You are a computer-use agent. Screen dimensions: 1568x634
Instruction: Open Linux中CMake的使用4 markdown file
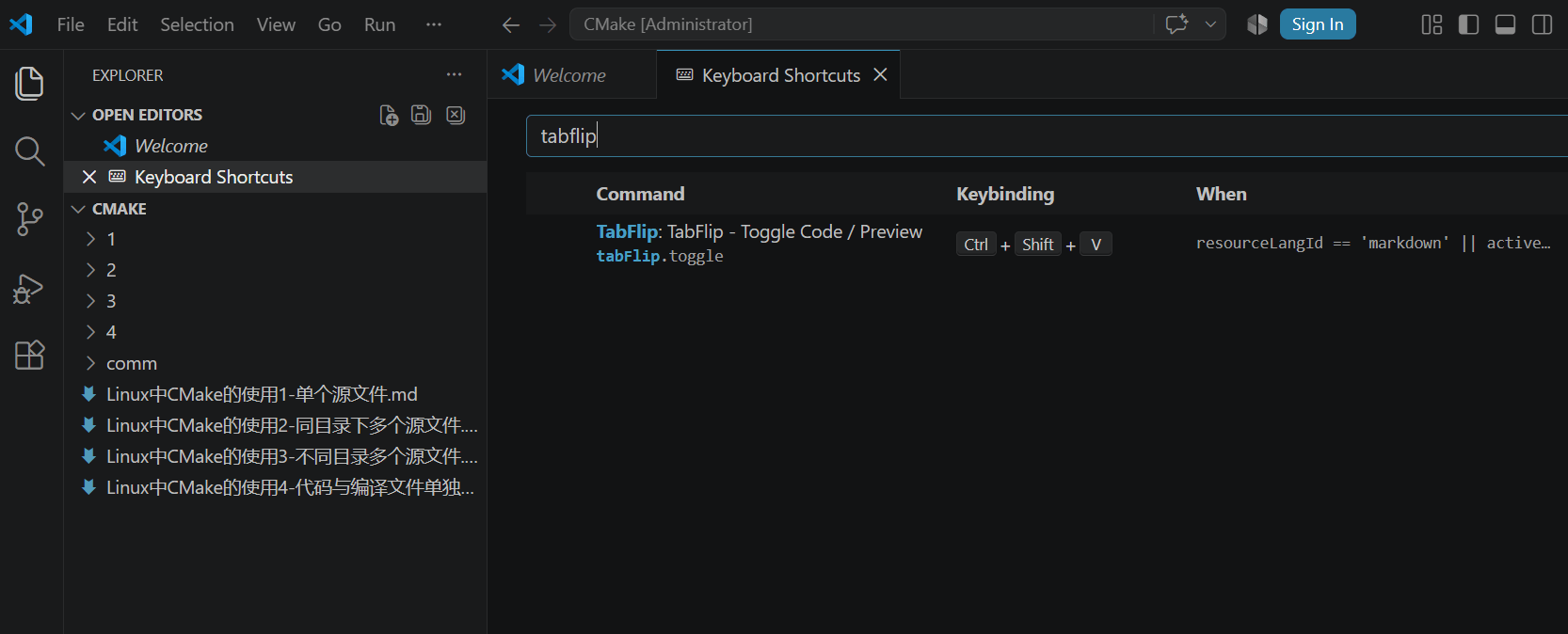(x=275, y=487)
